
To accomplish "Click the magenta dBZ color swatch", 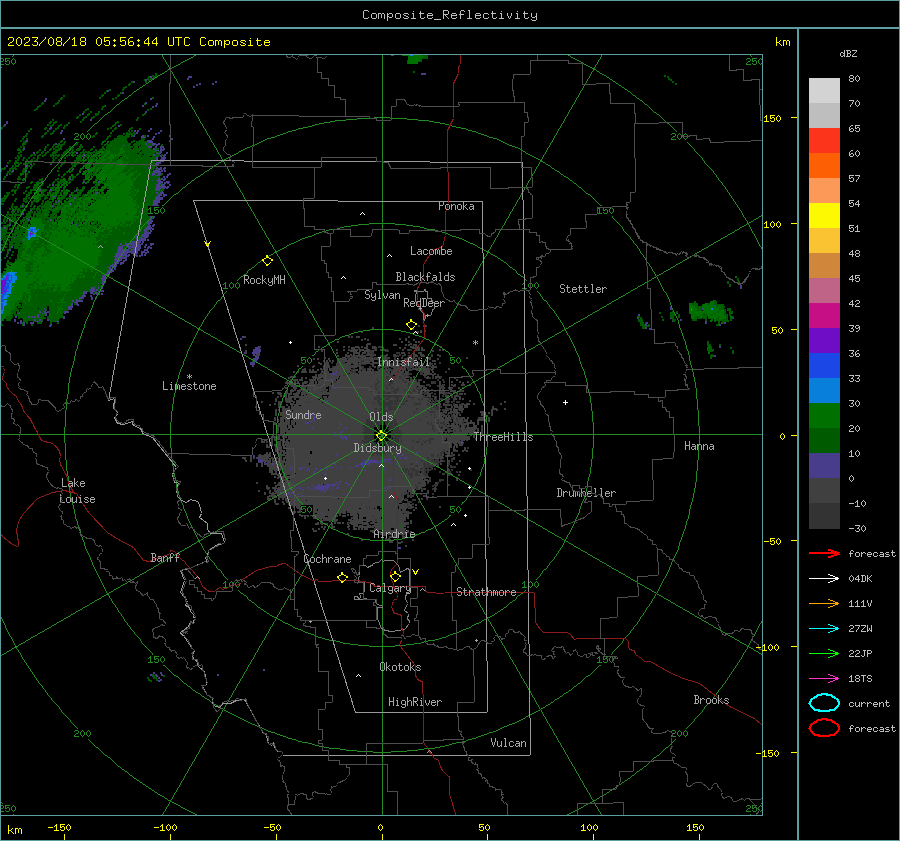I will (x=824, y=316).
